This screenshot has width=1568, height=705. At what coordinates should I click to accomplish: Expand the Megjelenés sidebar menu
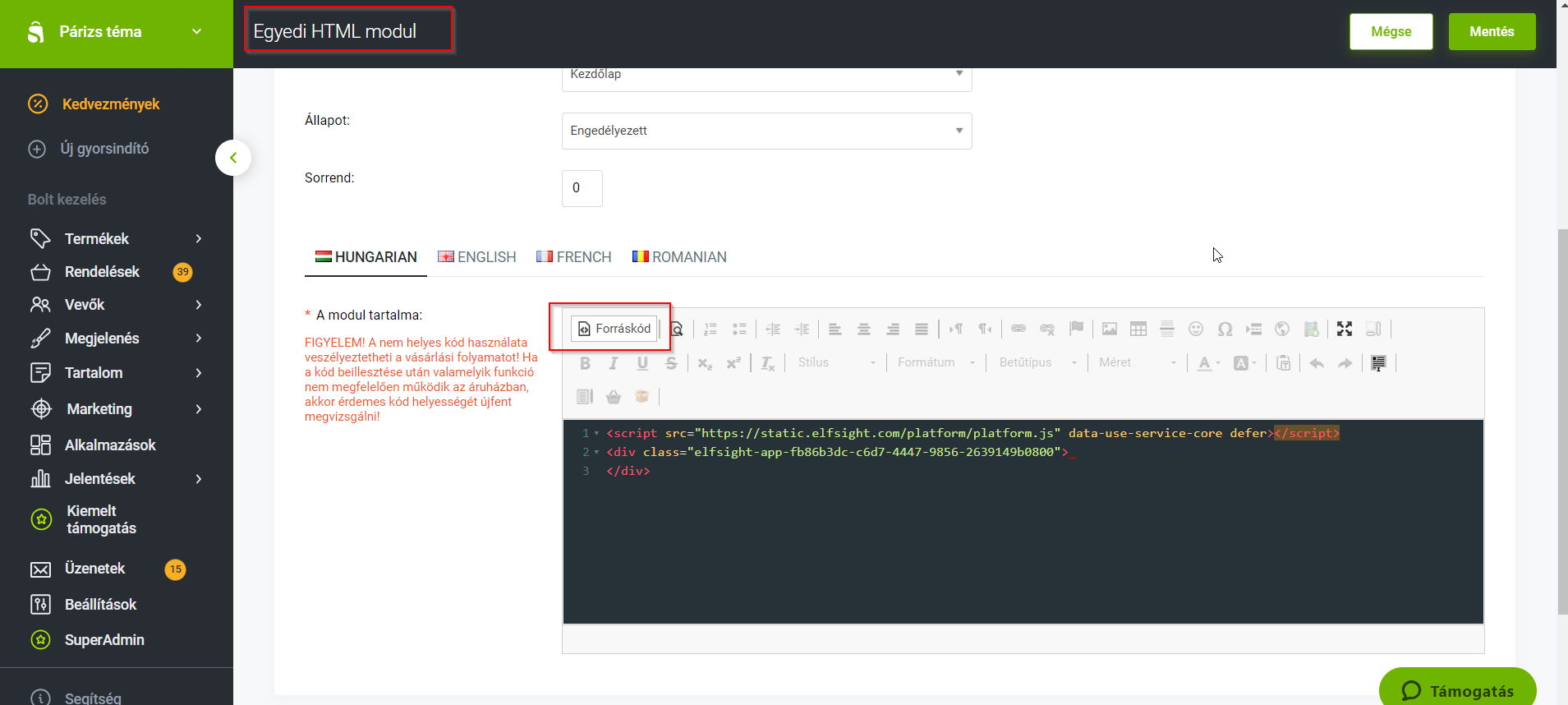[199, 339]
